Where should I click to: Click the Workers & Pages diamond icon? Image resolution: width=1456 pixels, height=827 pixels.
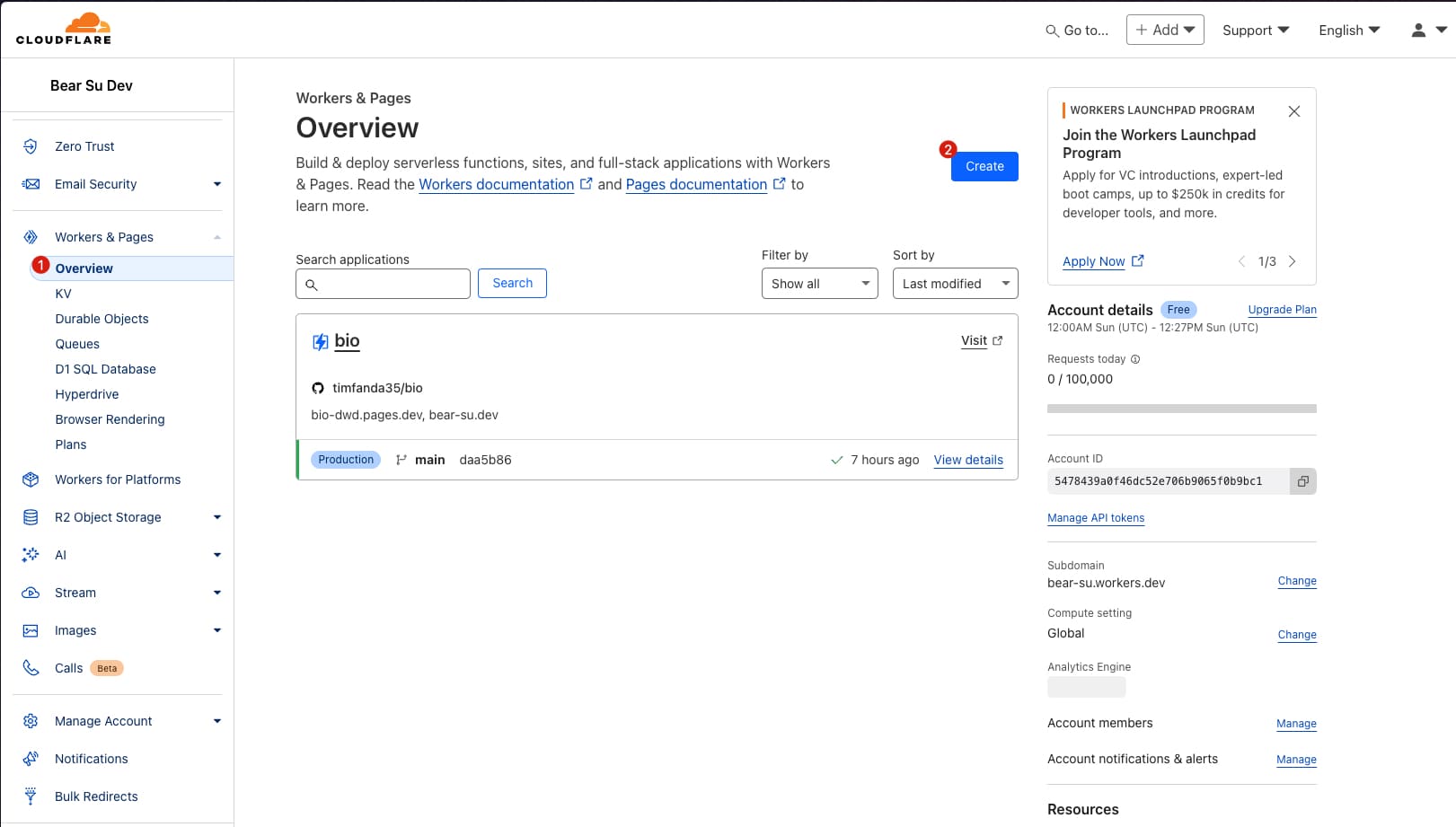click(x=31, y=237)
